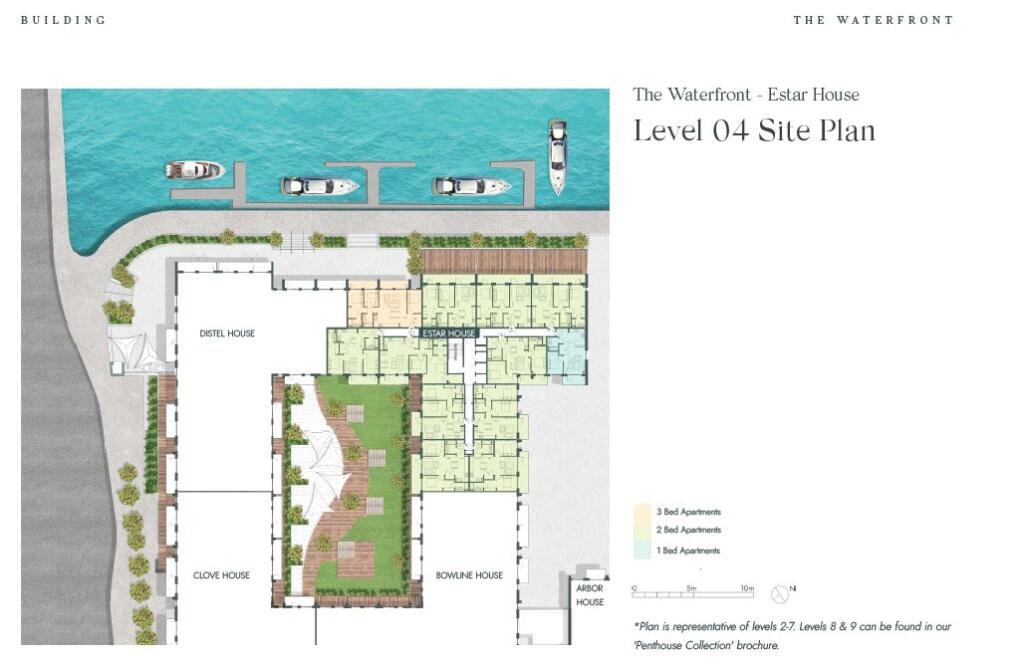Viewport: 1024px width, 664px height.
Task: Click the scale bar's 10m marking
Action: (x=746, y=589)
